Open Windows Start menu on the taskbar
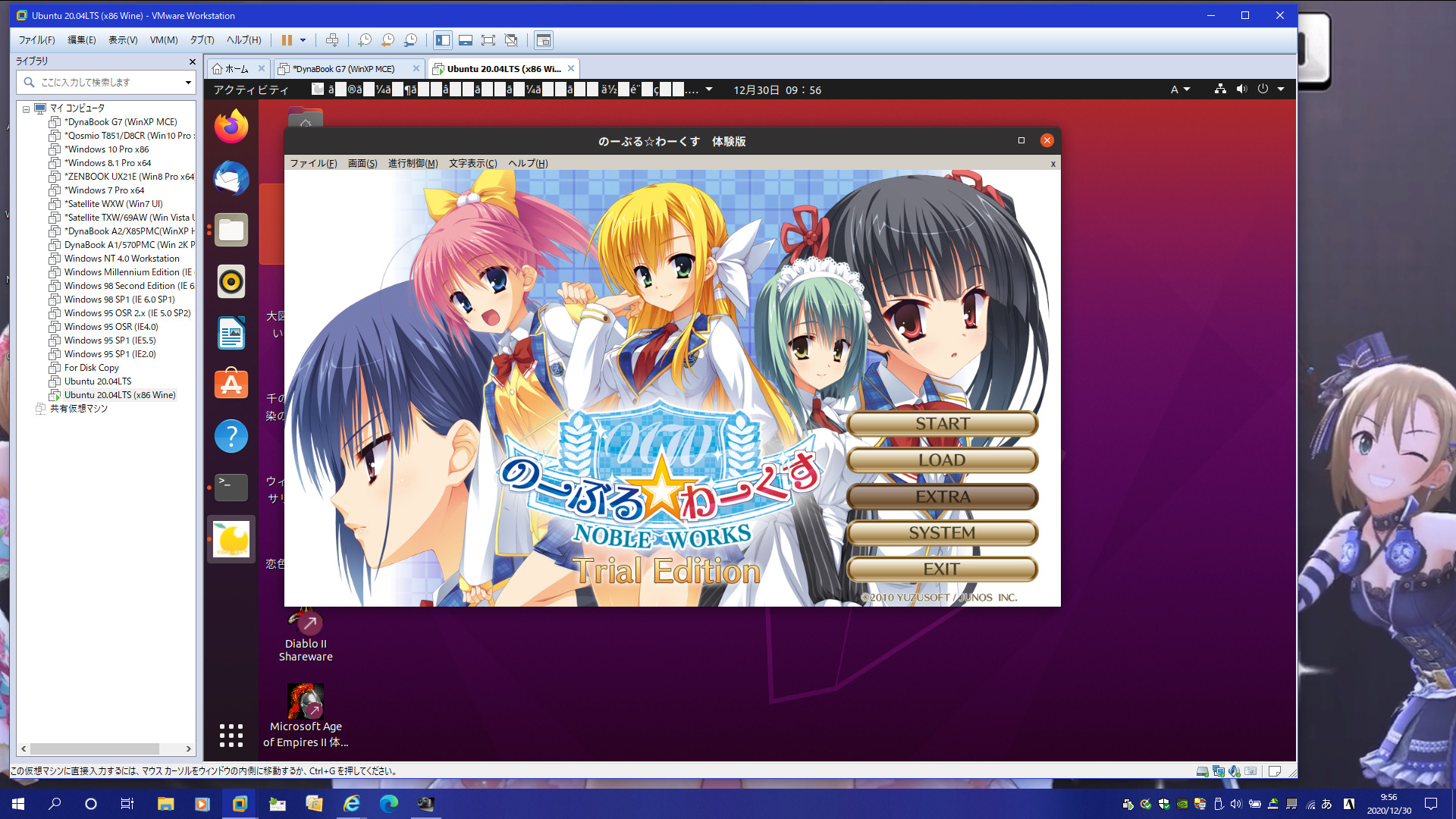This screenshot has height=819, width=1456. tap(18, 804)
